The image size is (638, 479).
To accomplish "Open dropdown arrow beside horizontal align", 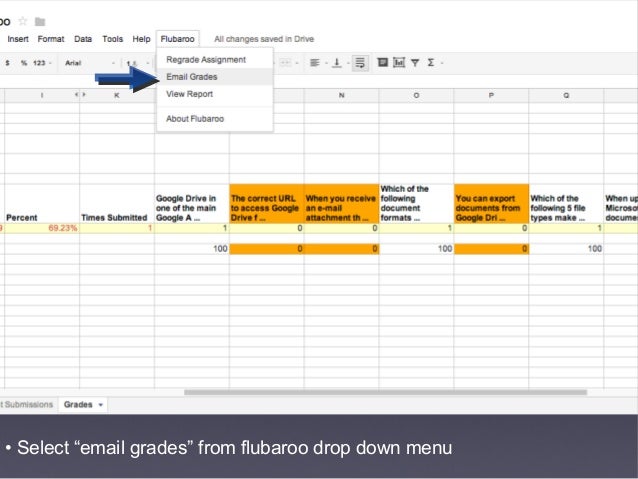I will coord(326,63).
